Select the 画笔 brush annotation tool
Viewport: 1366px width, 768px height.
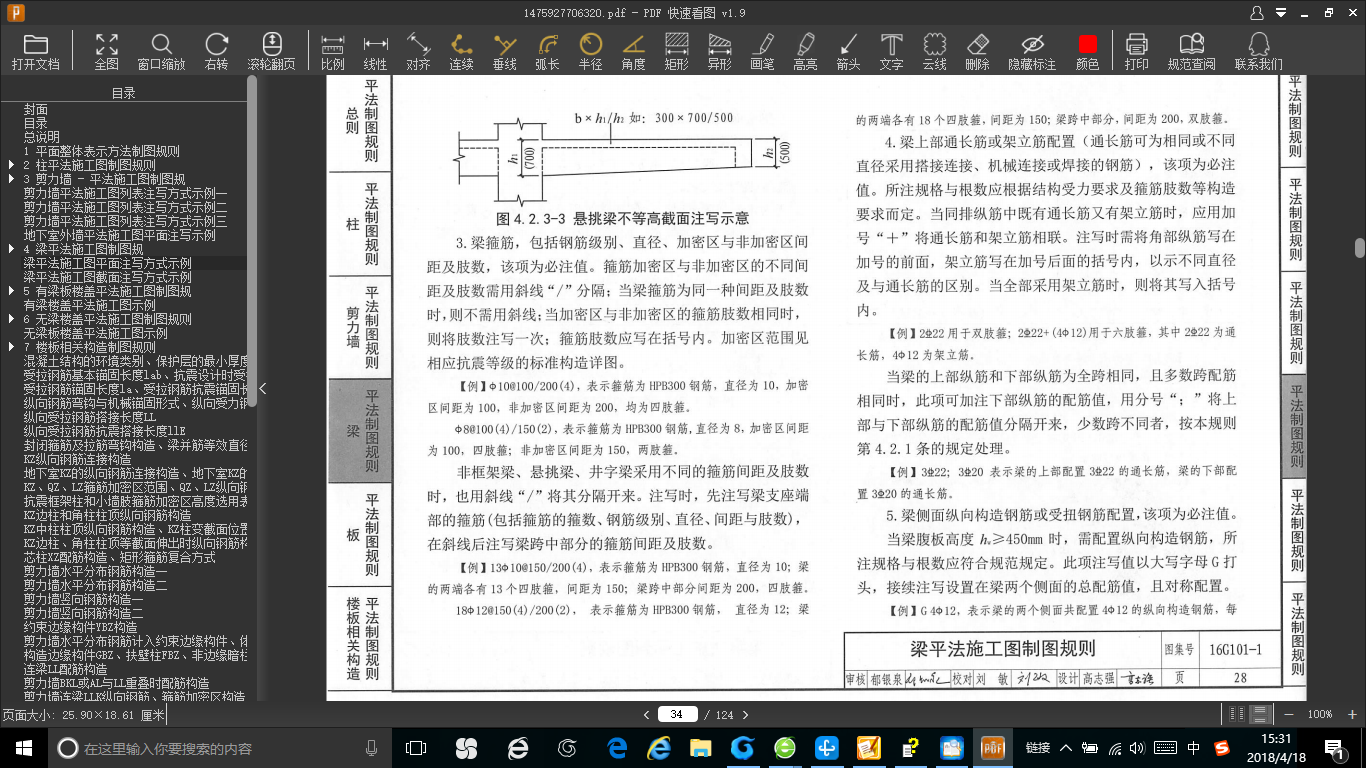click(762, 51)
